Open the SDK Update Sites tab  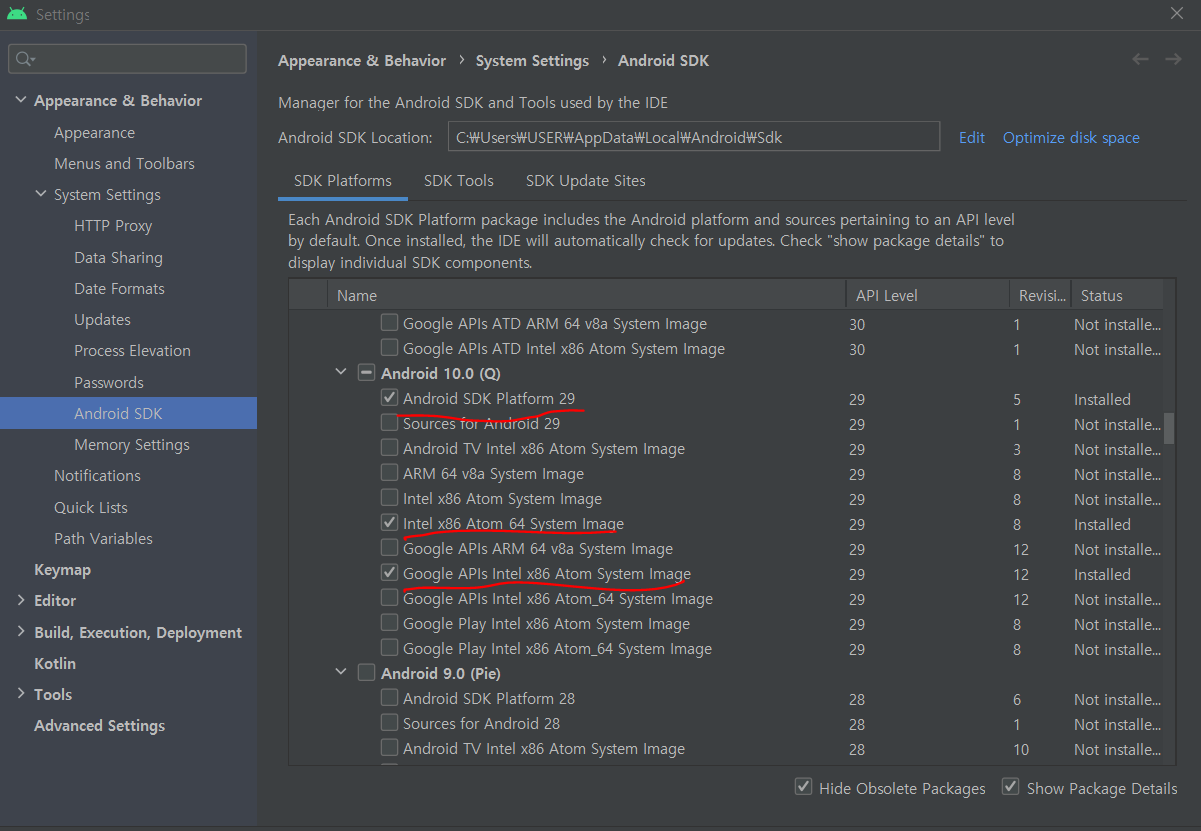click(586, 181)
